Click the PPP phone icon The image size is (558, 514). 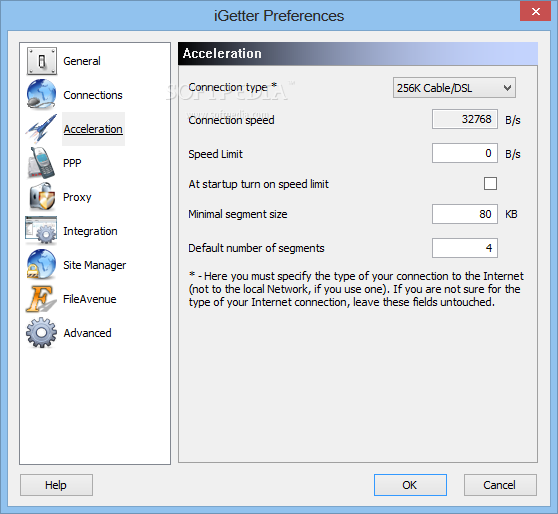point(41,163)
